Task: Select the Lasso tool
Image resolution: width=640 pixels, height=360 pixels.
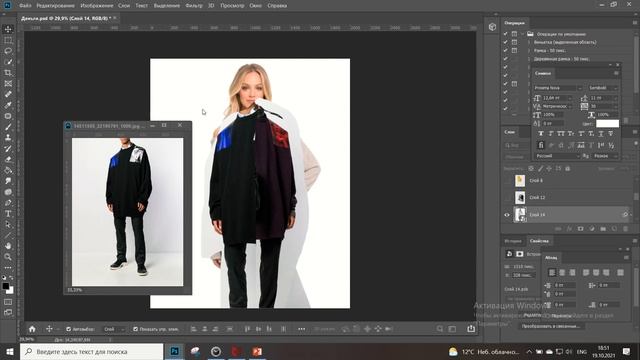Action: tap(8, 51)
